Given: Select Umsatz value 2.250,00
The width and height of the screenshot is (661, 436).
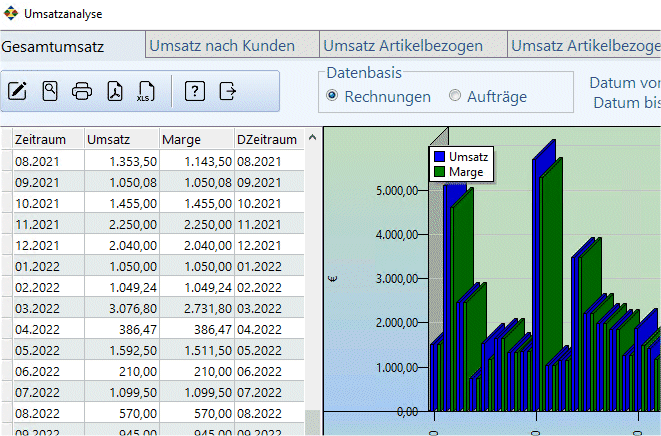Looking at the screenshot, I should [122, 224].
